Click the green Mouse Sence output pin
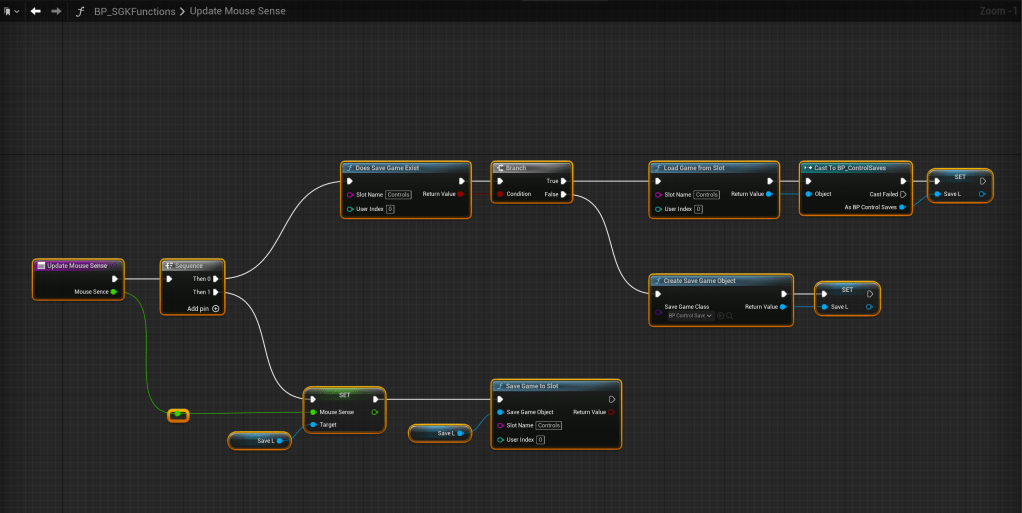The height and width of the screenshot is (513, 1022). click(x=114, y=292)
